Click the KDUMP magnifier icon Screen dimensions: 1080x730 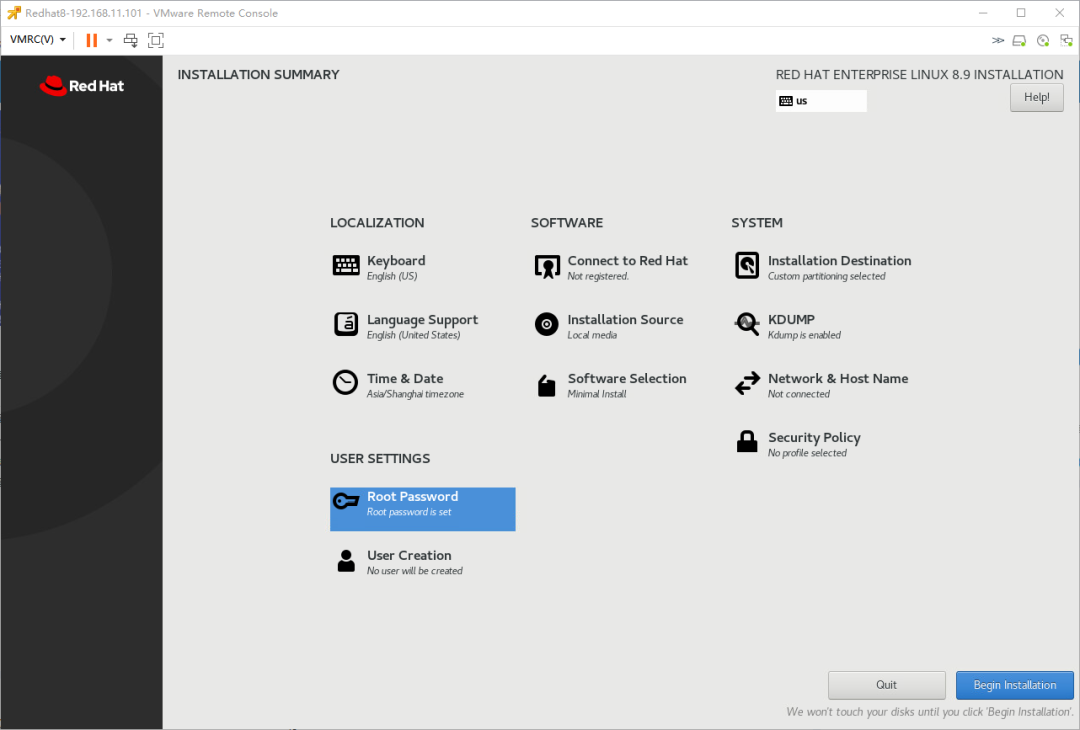click(x=747, y=324)
